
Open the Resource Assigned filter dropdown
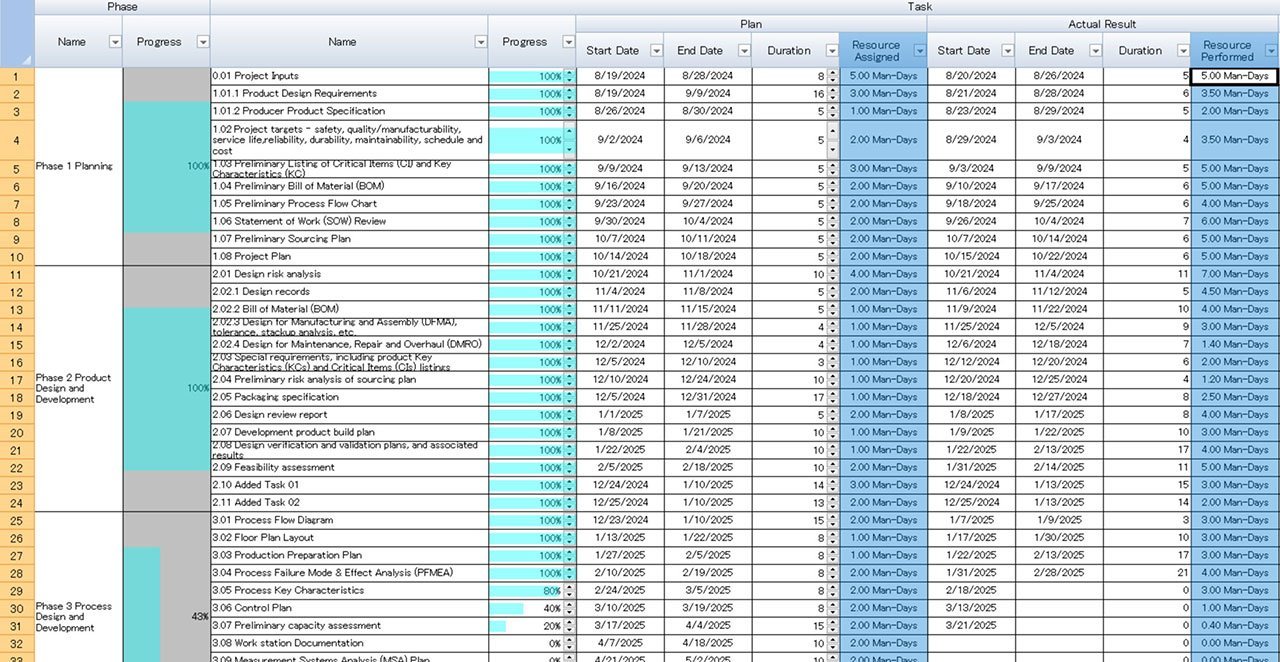point(919,51)
